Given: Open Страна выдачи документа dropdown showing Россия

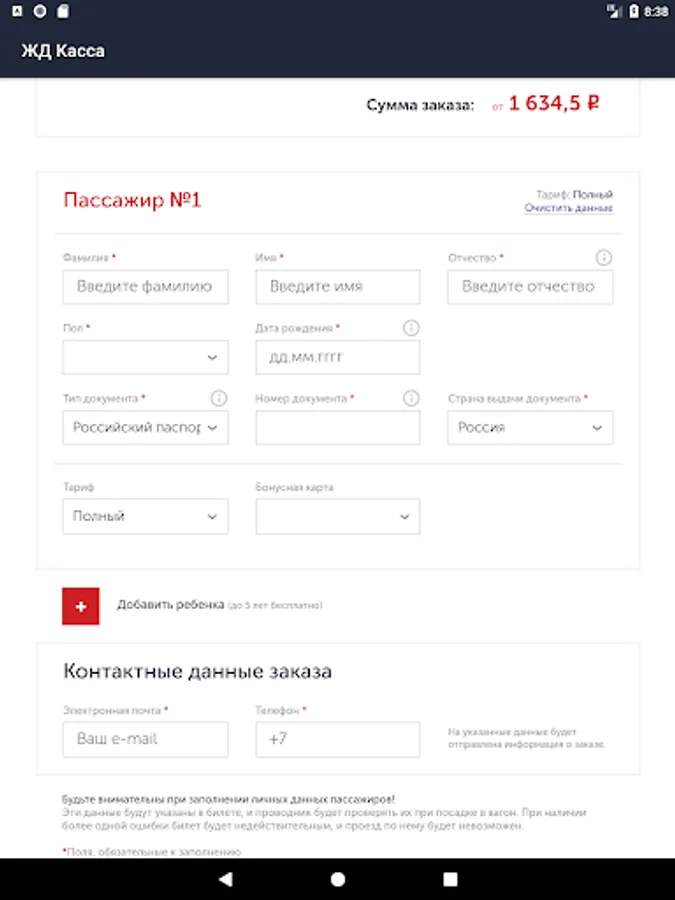Looking at the screenshot, I should [530, 428].
